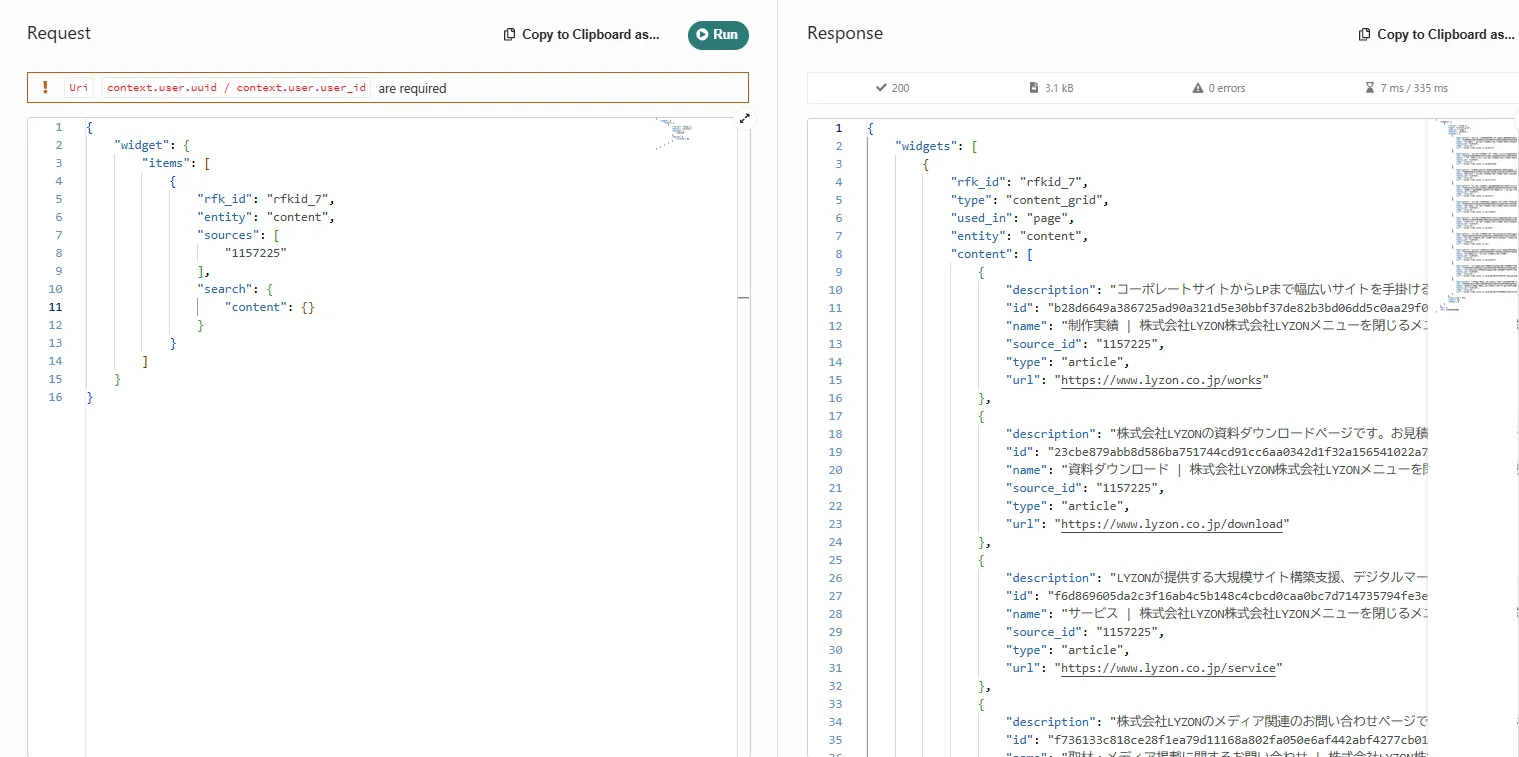Click the hourglass icon beside the timing value
The width and height of the screenshot is (1519, 757).
point(1370,88)
